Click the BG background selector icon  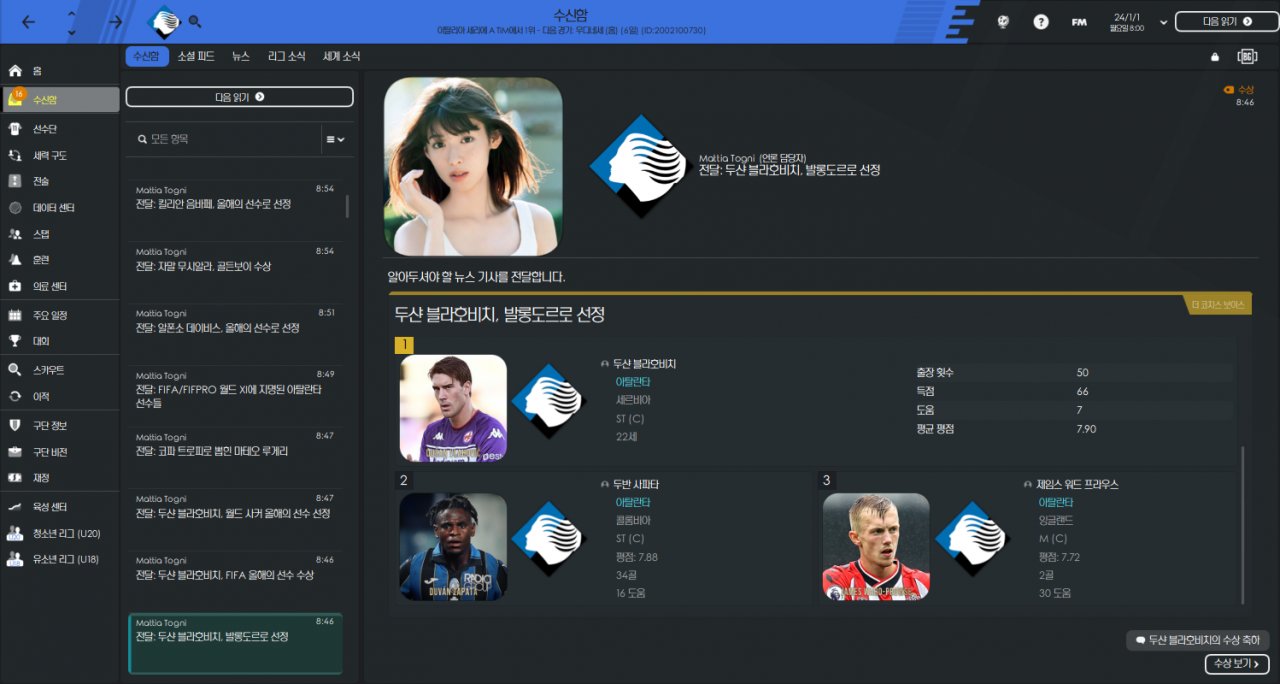(1247, 57)
